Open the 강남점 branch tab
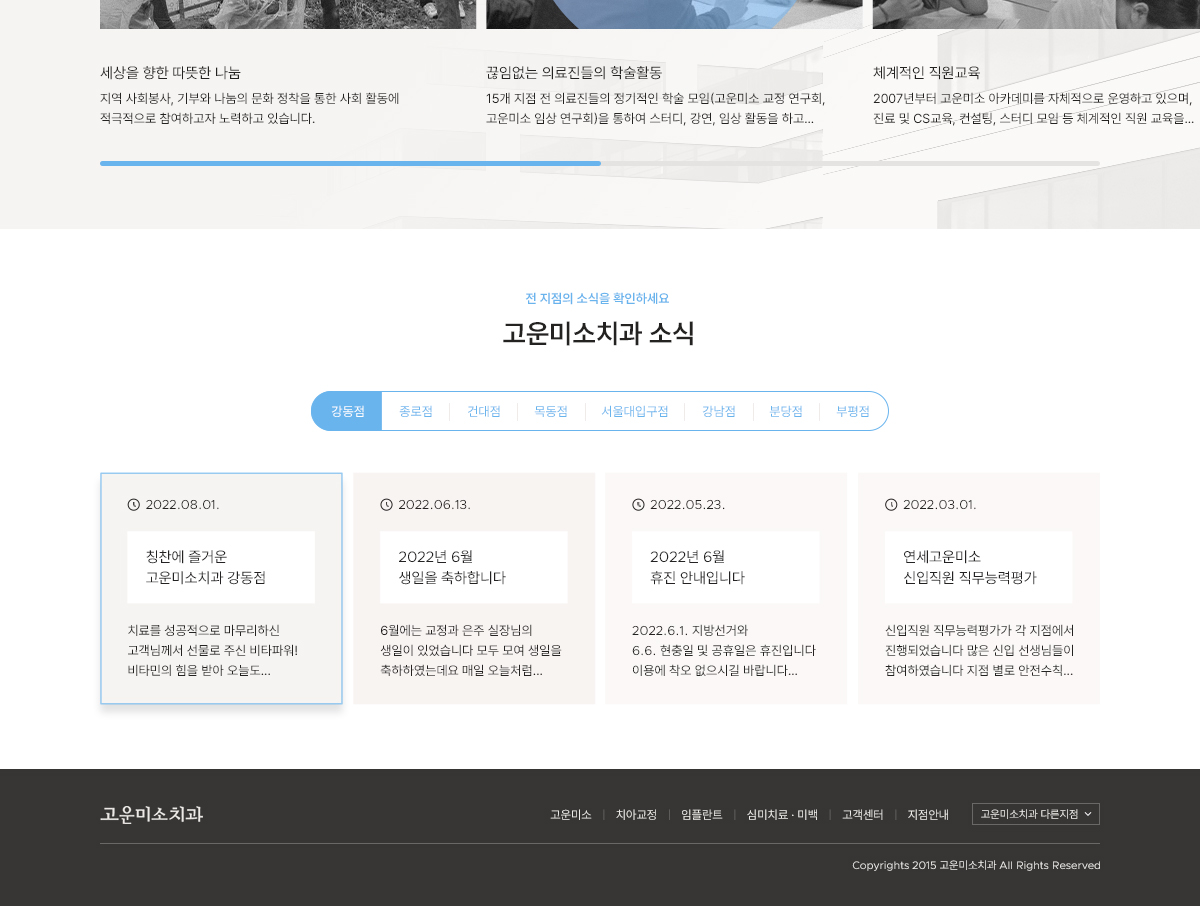The image size is (1200, 906). 718,411
